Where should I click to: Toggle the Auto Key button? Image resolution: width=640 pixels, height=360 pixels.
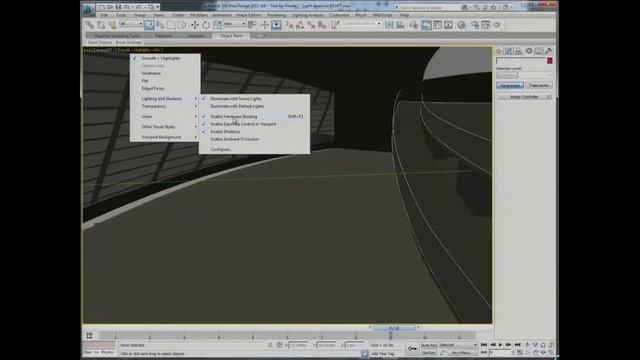click(x=429, y=345)
